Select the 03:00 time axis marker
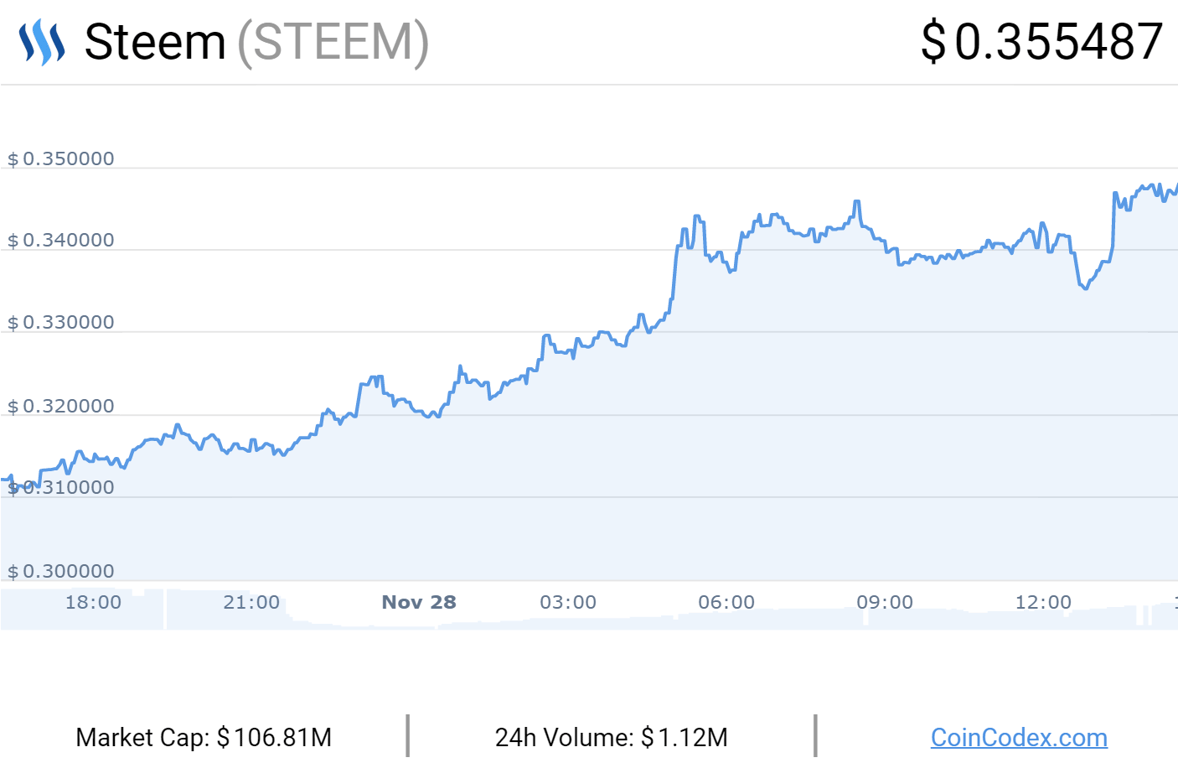The image size is (1178, 768). click(568, 602)
